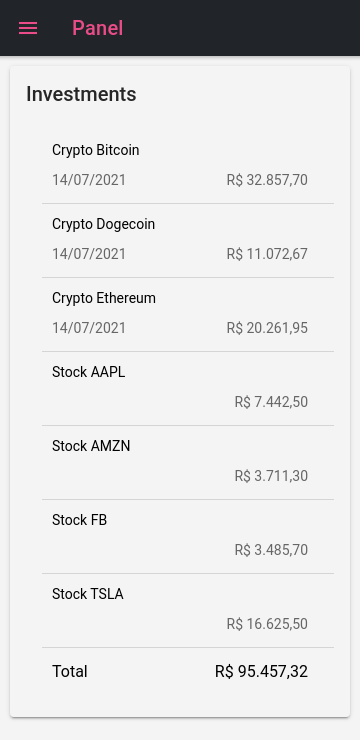Open the Stock AMZN item
The image size is (360, 740).
188,463
